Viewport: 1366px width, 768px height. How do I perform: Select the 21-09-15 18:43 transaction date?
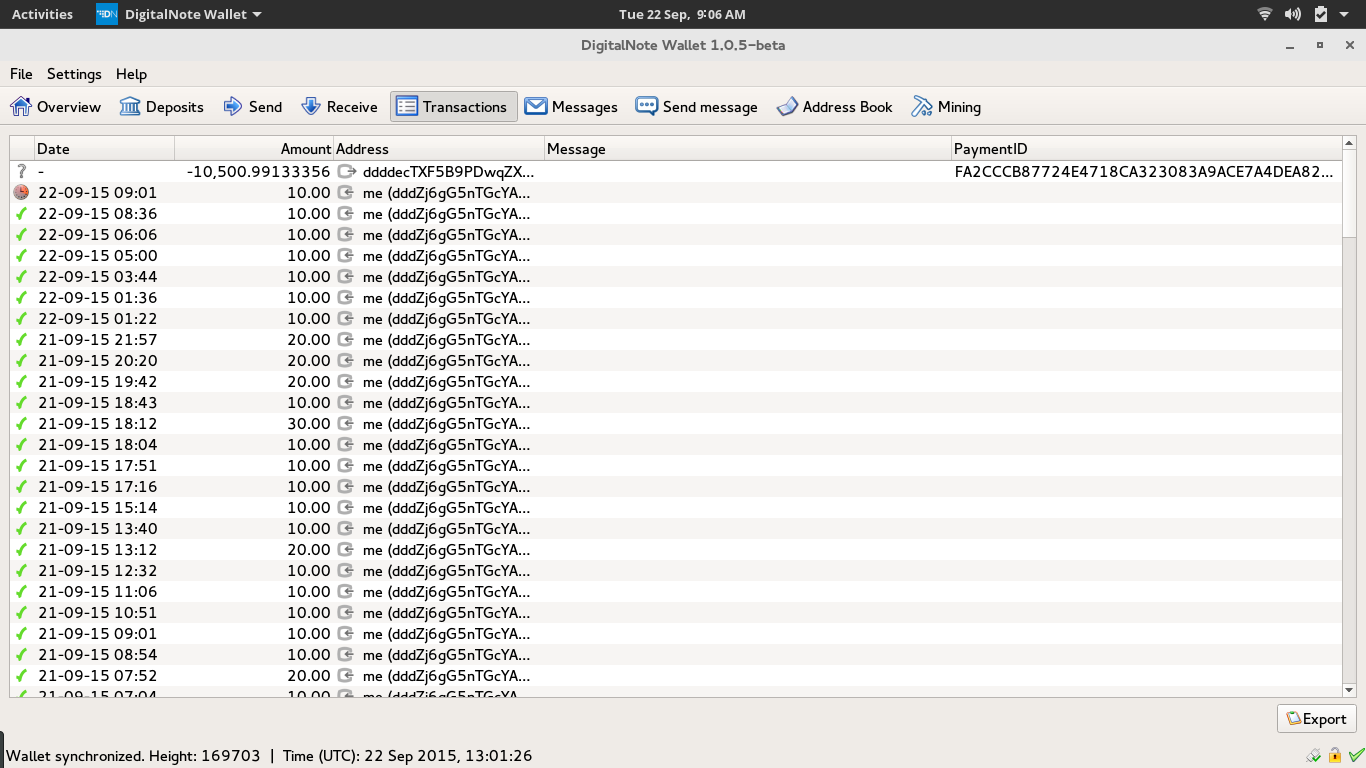pos(97,403)
